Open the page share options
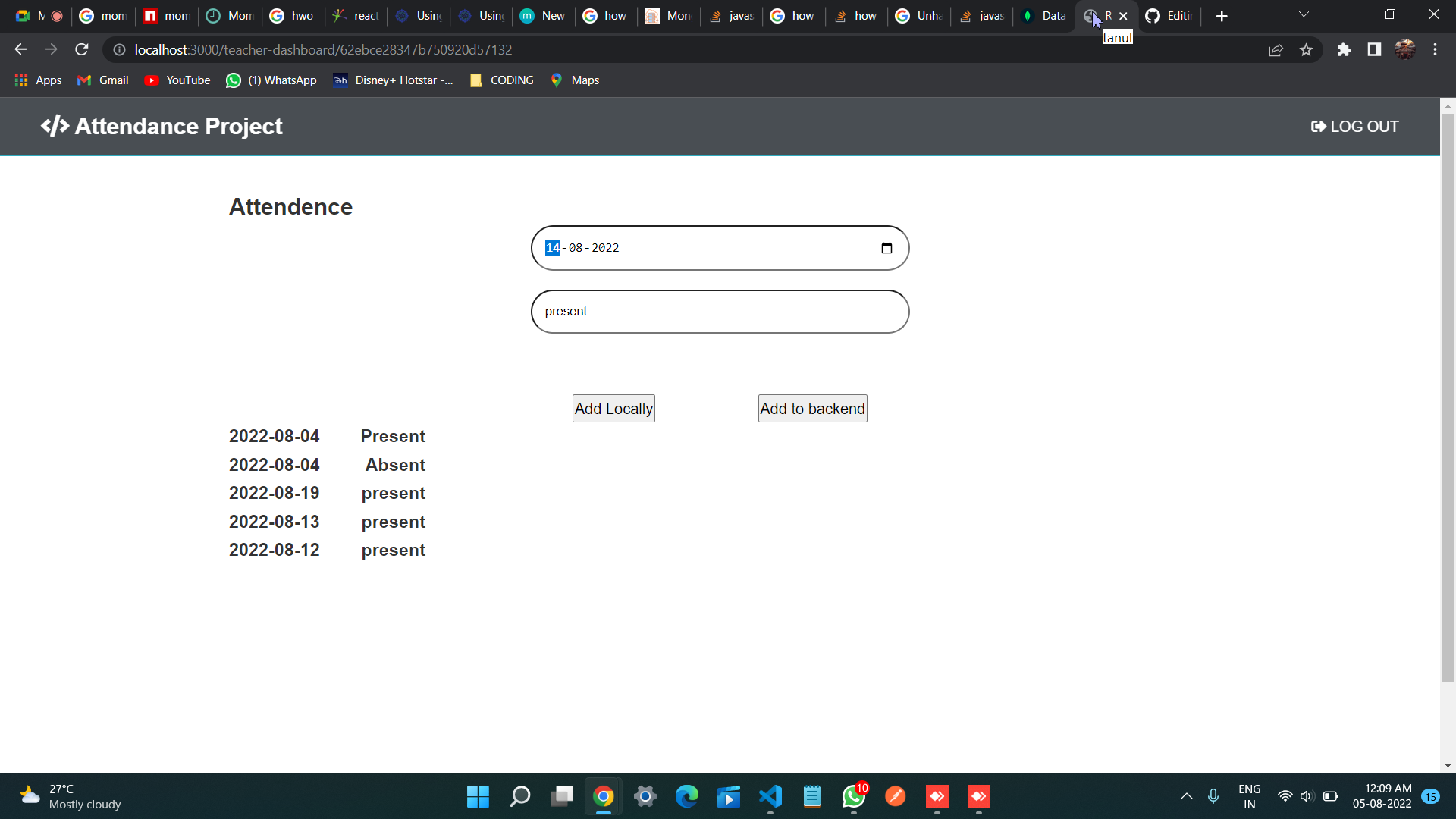Image resolution: width=1456 pixels, height=819 pixels. 1276,49
